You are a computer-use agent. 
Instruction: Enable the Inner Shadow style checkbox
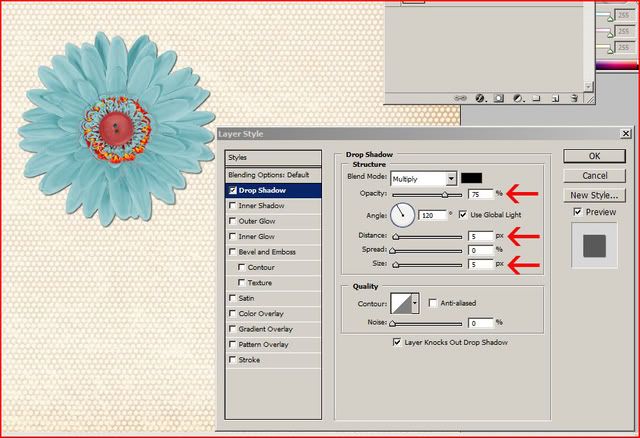tap(233, 206)
